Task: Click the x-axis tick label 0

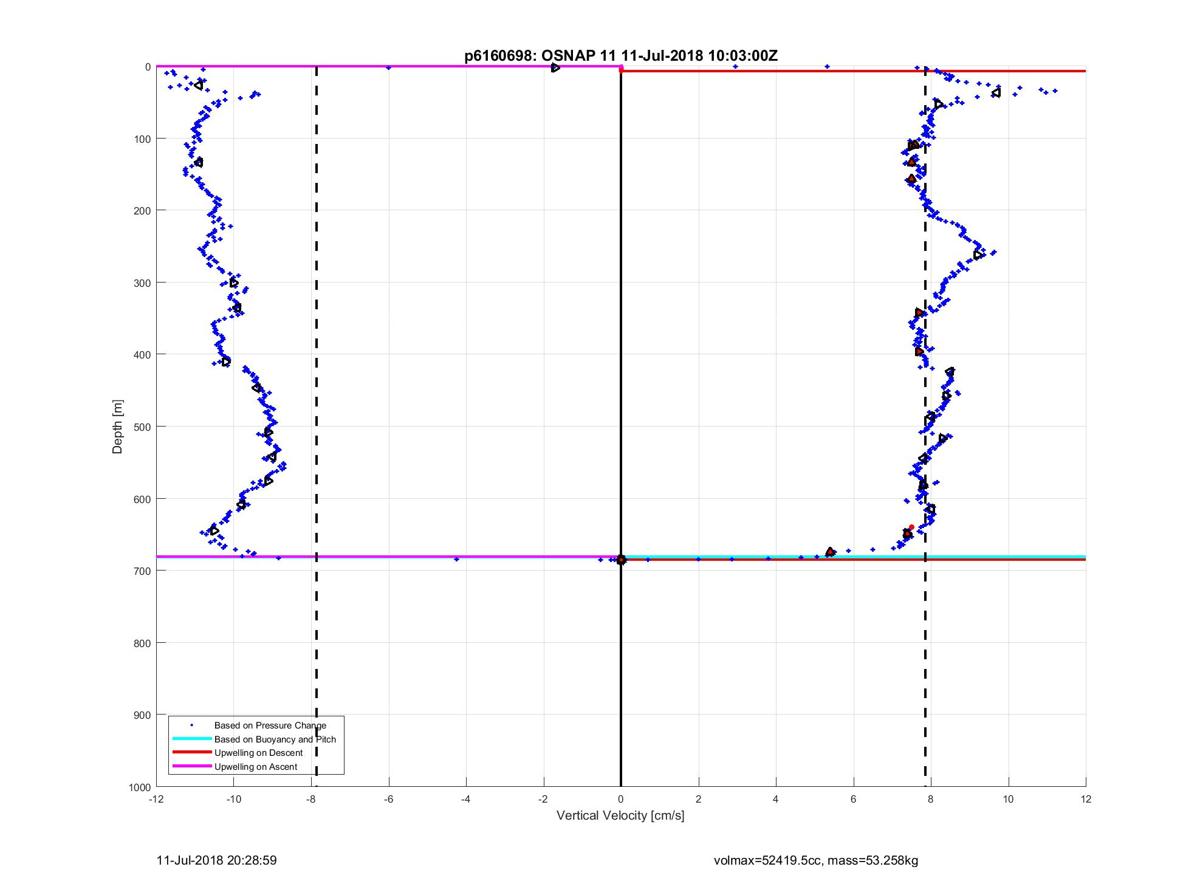Action: tap(621, 799)
